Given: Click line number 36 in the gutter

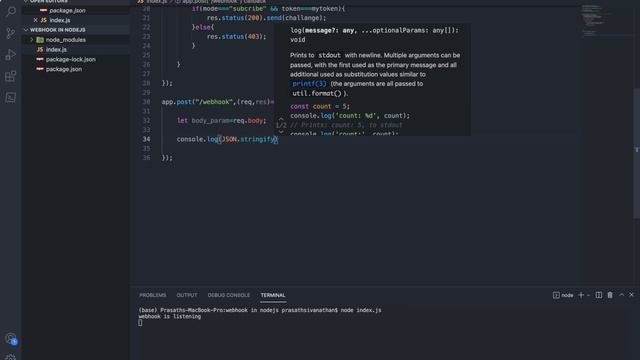Looking at the screenshot, I should [x=146, y=158].
